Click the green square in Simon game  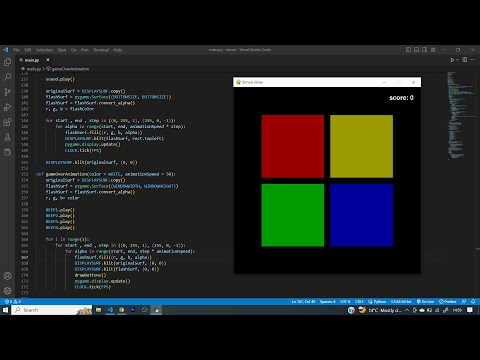coord(293,215)
